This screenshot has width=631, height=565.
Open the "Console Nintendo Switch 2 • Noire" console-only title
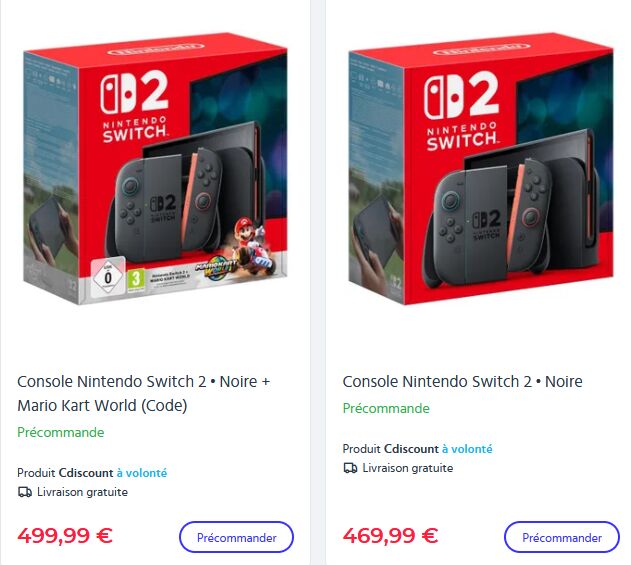(462, 381)
